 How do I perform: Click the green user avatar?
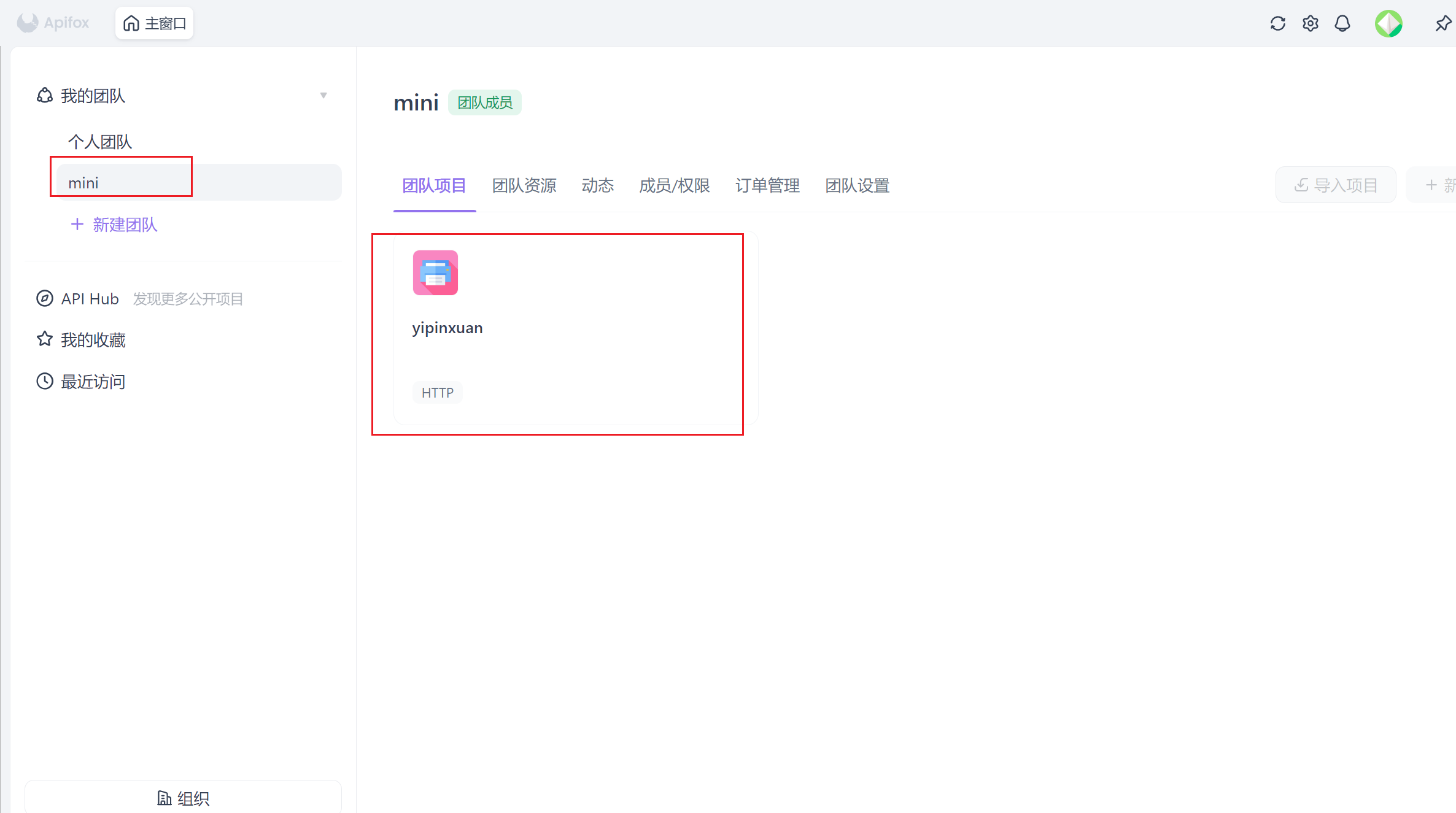[1388, 24]
